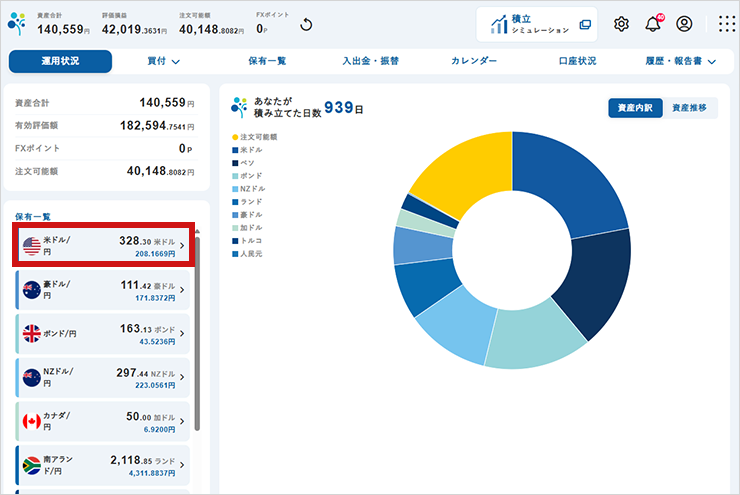740x495 pixels.
Task: Open the notifications bell
Action: pos(654,23)
